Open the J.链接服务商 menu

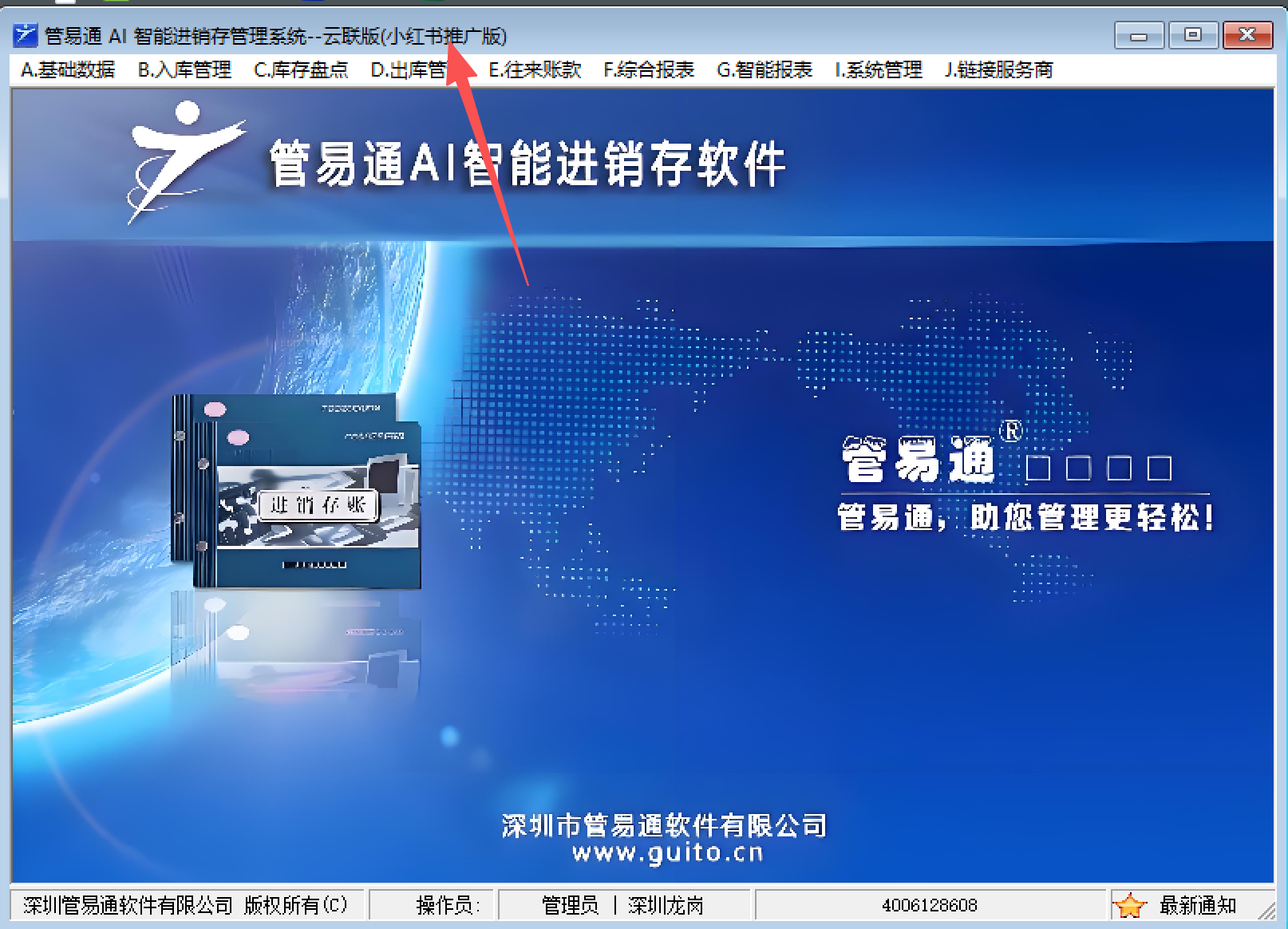[x=998, y=70]
